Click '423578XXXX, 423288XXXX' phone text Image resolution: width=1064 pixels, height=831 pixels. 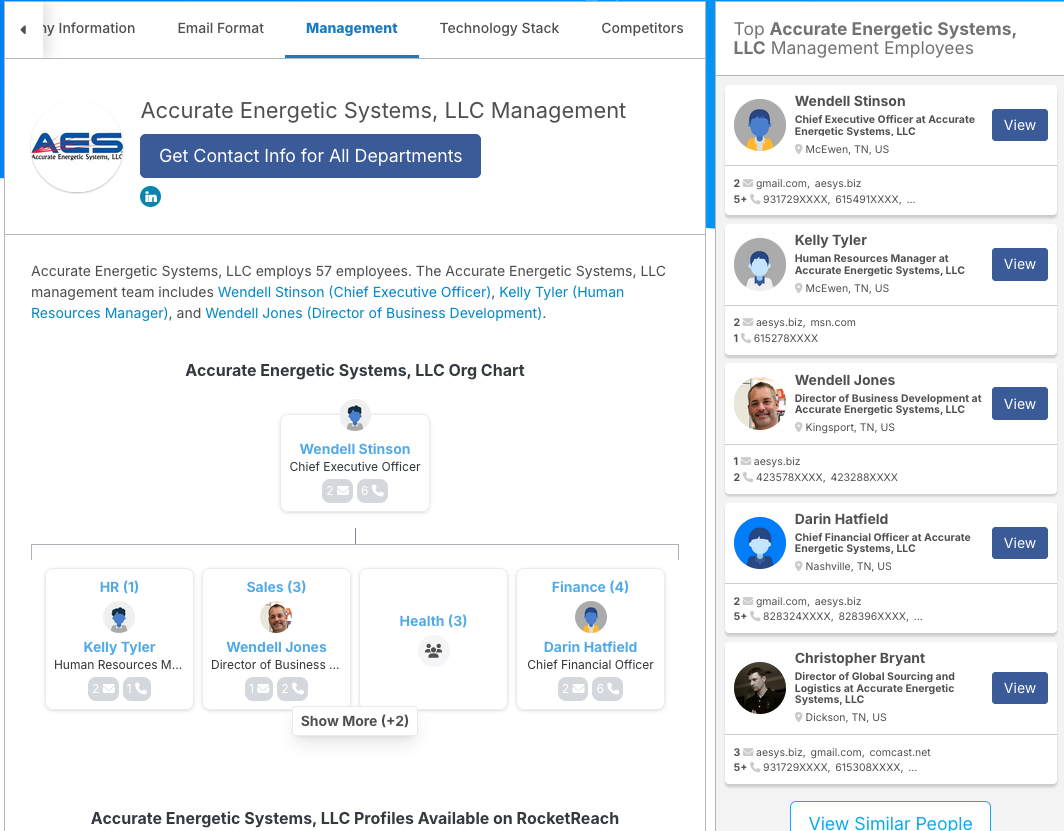click(x=826, y=478)
